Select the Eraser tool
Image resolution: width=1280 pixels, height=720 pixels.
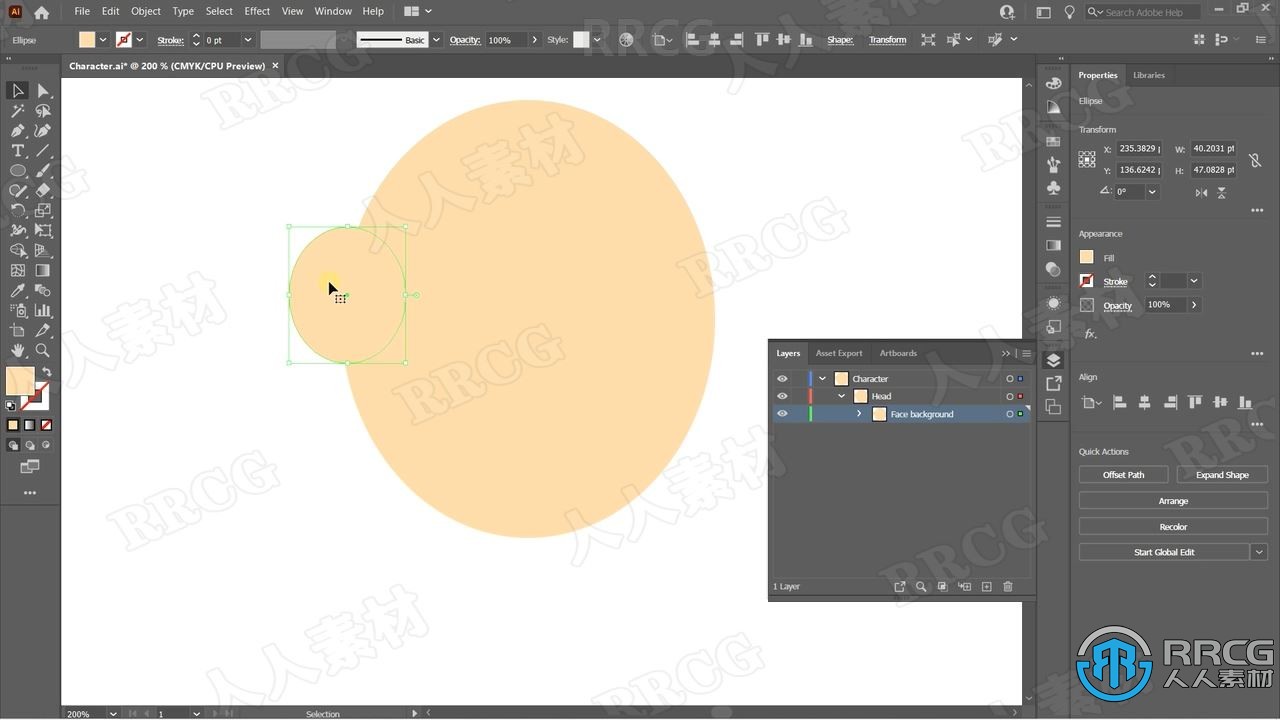tap(43, 191)
